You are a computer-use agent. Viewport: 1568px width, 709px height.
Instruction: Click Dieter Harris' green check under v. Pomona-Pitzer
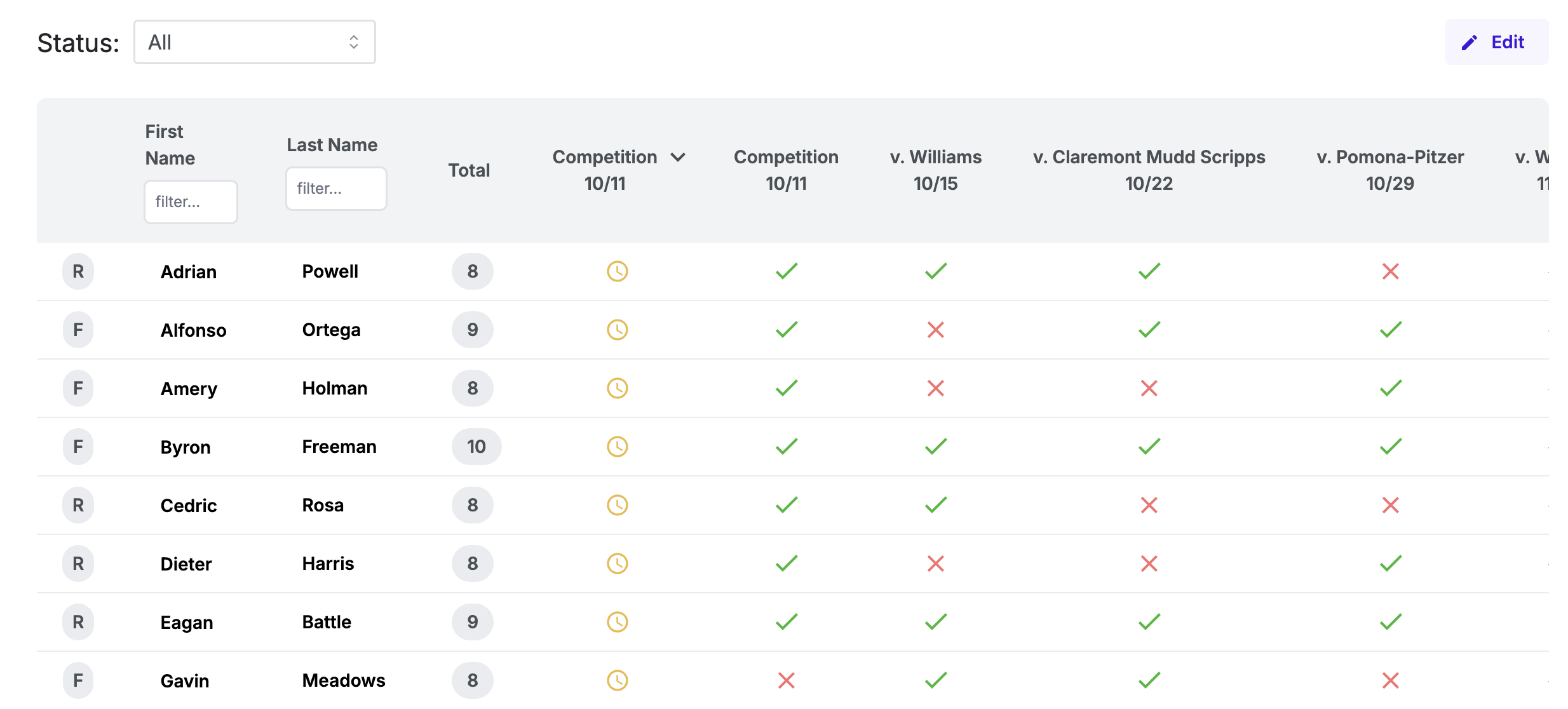tap(1390, 564)
